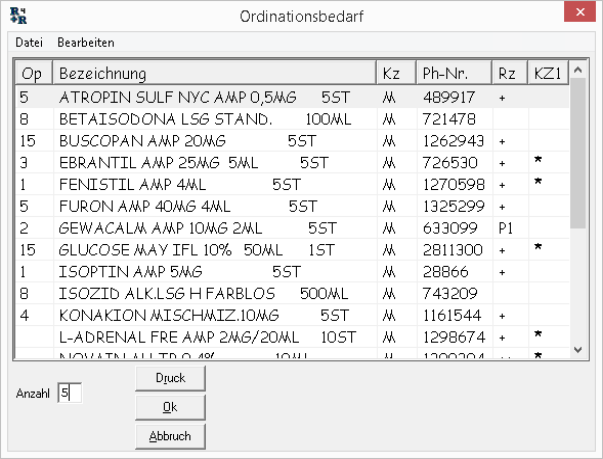Select row FENISTIL AMP 4ML
This screenshot has width=603, height=459.
pyautogui.click(x=292, y=185)
